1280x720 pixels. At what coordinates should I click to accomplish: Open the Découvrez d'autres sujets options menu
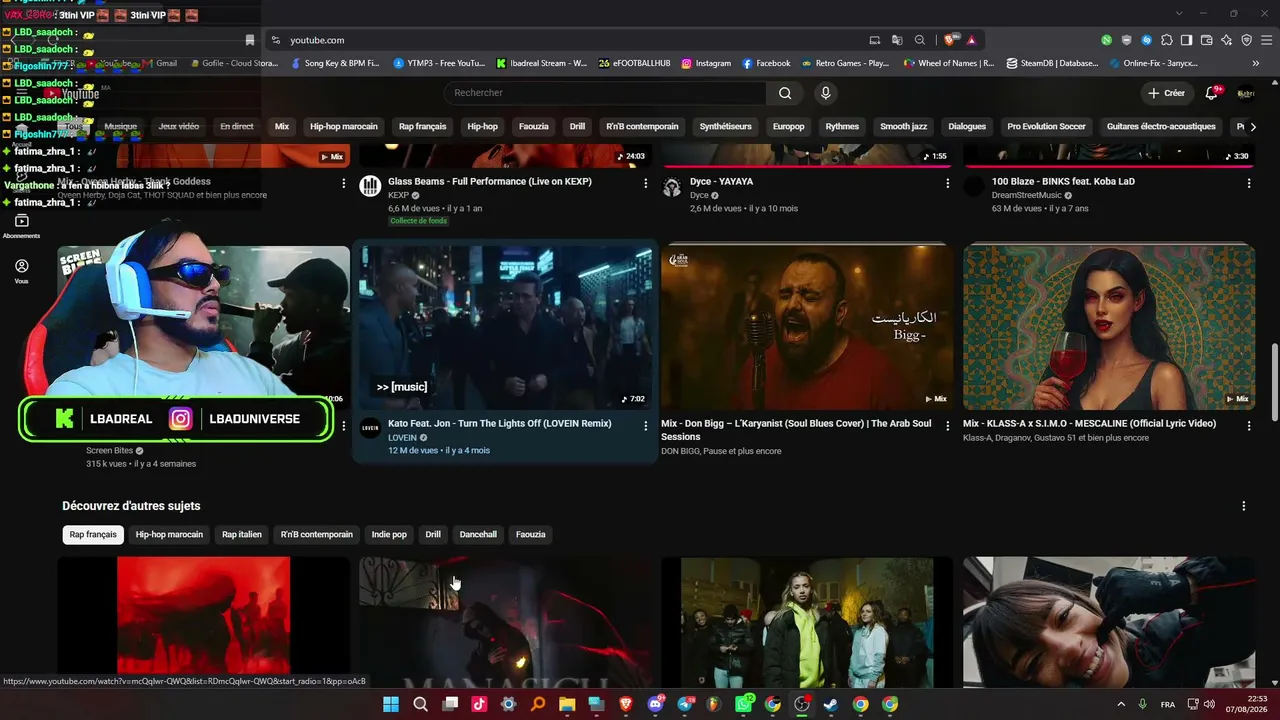coord(1244,506)
